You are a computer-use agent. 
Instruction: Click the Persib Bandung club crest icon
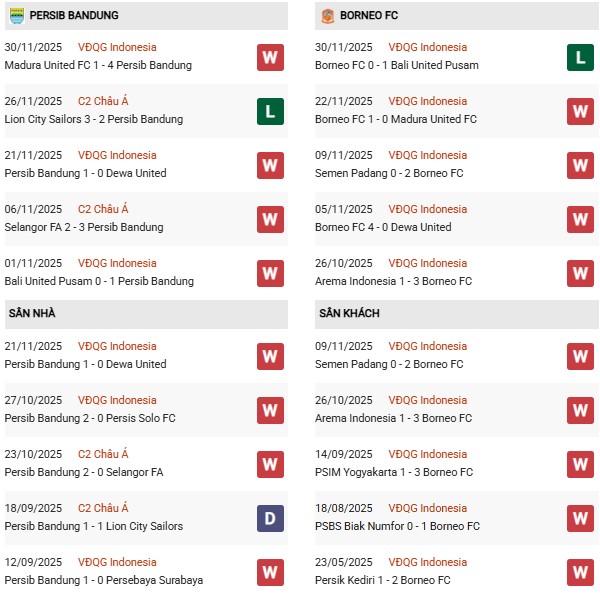(x=16, y=15)
